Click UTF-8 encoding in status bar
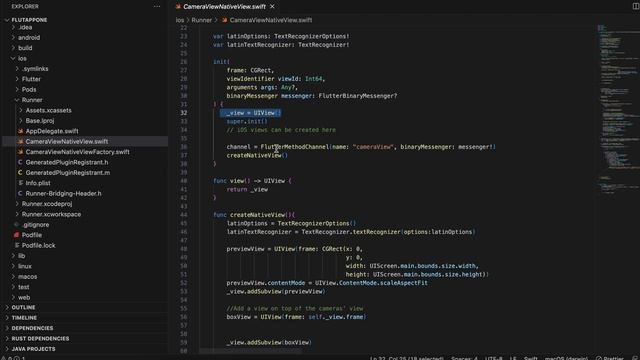 coord(493,358)
